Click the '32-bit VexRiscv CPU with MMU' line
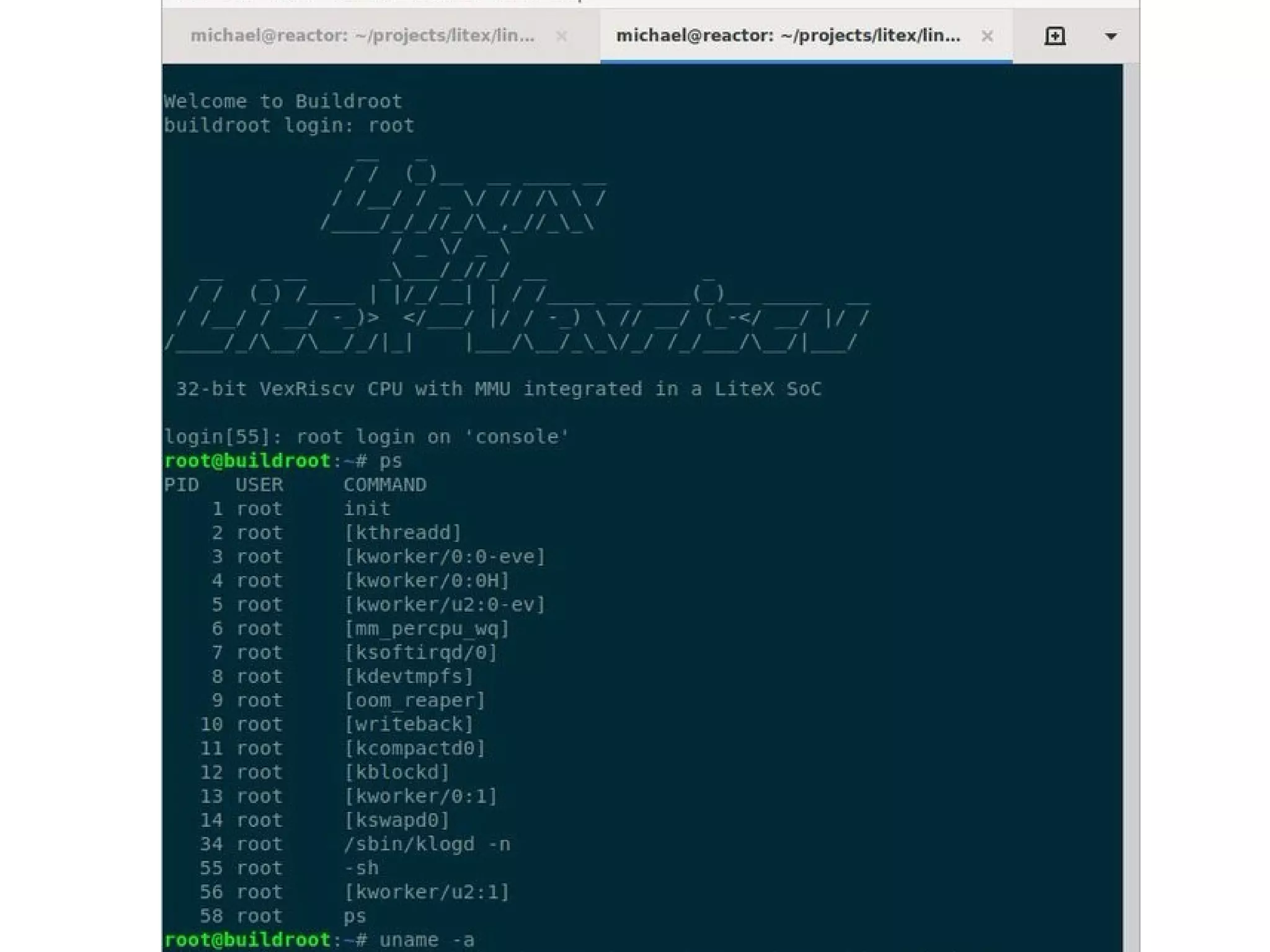Viewport: 1270px width, 952px height. (x=499, y=389)
